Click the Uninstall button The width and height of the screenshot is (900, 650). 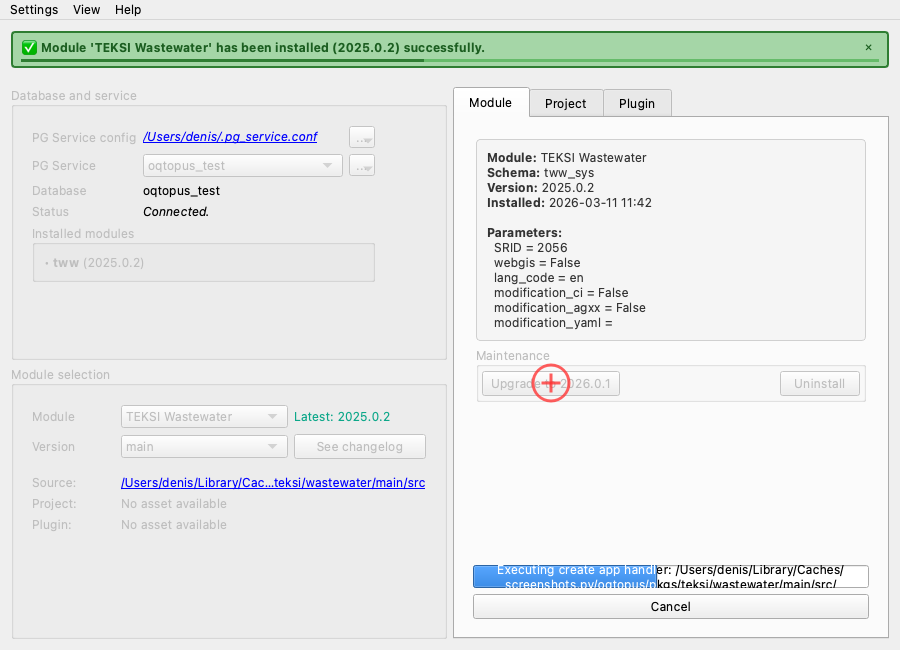[819, 384]
